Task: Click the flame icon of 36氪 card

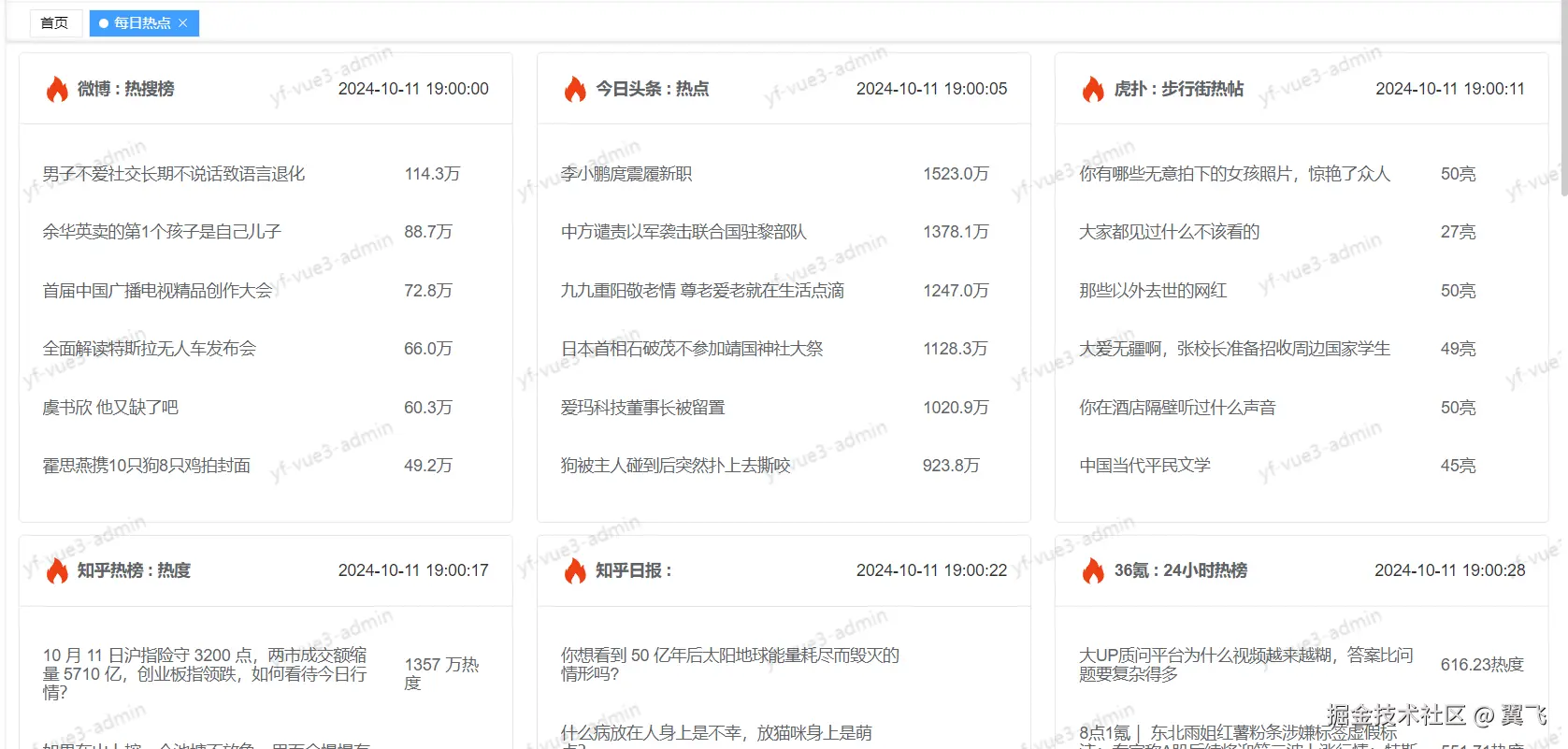Action: point(1093,570)
